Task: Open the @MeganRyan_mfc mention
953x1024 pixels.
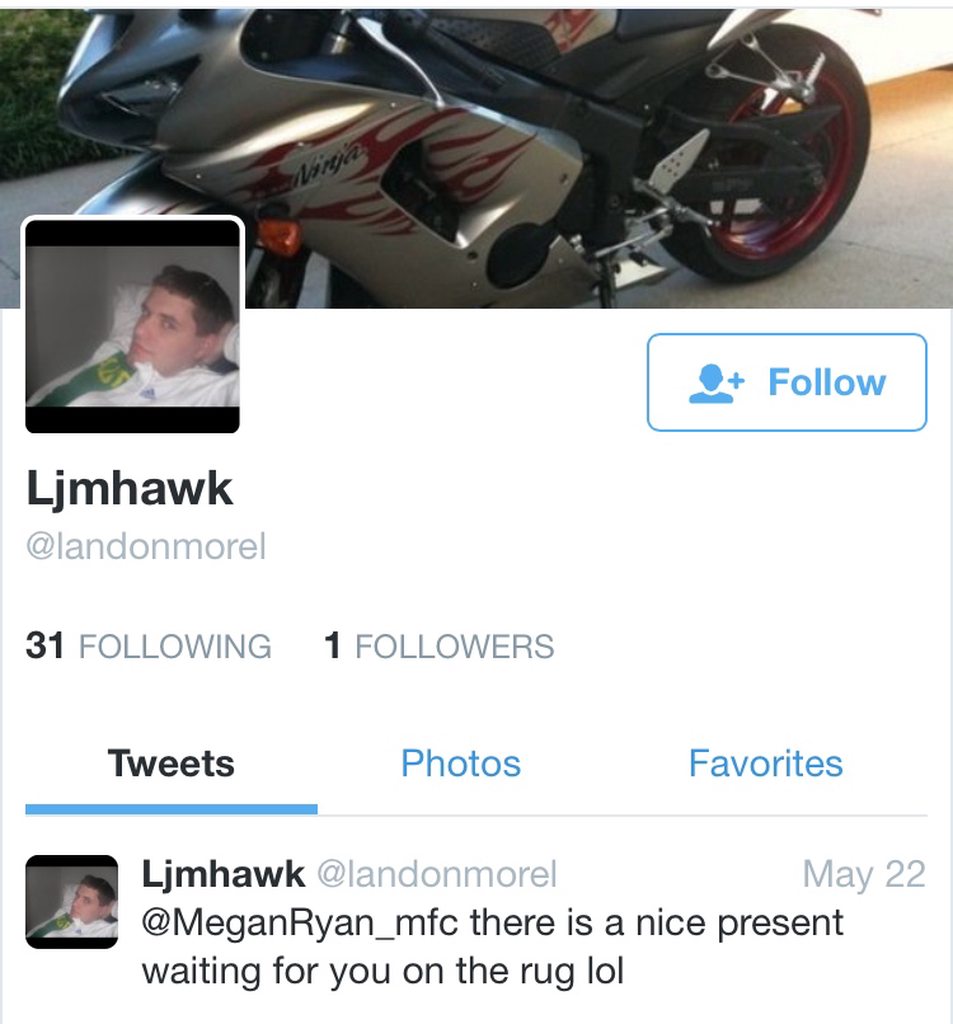Action: [x=300, y=922]
